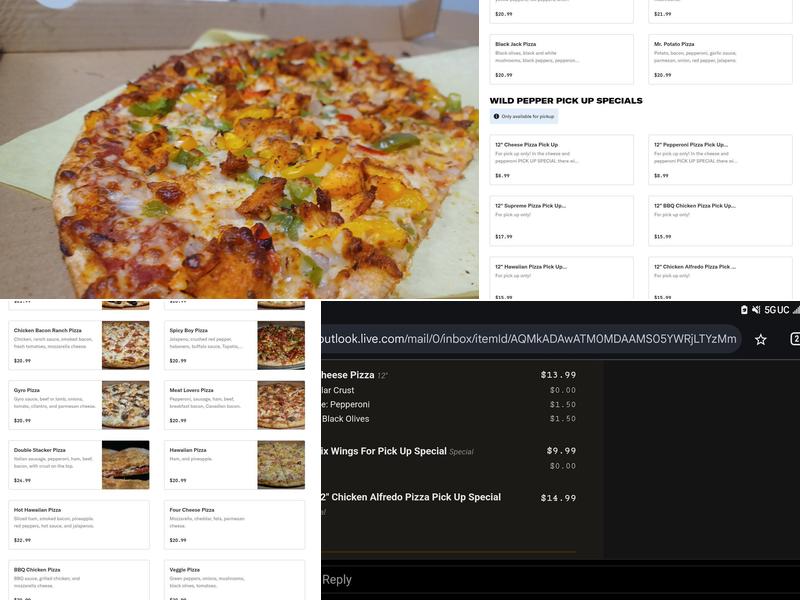Viewport: 800px width, 600px height.
Task: Choose the Double Stacker Pizza item
Action: [79, 465]
